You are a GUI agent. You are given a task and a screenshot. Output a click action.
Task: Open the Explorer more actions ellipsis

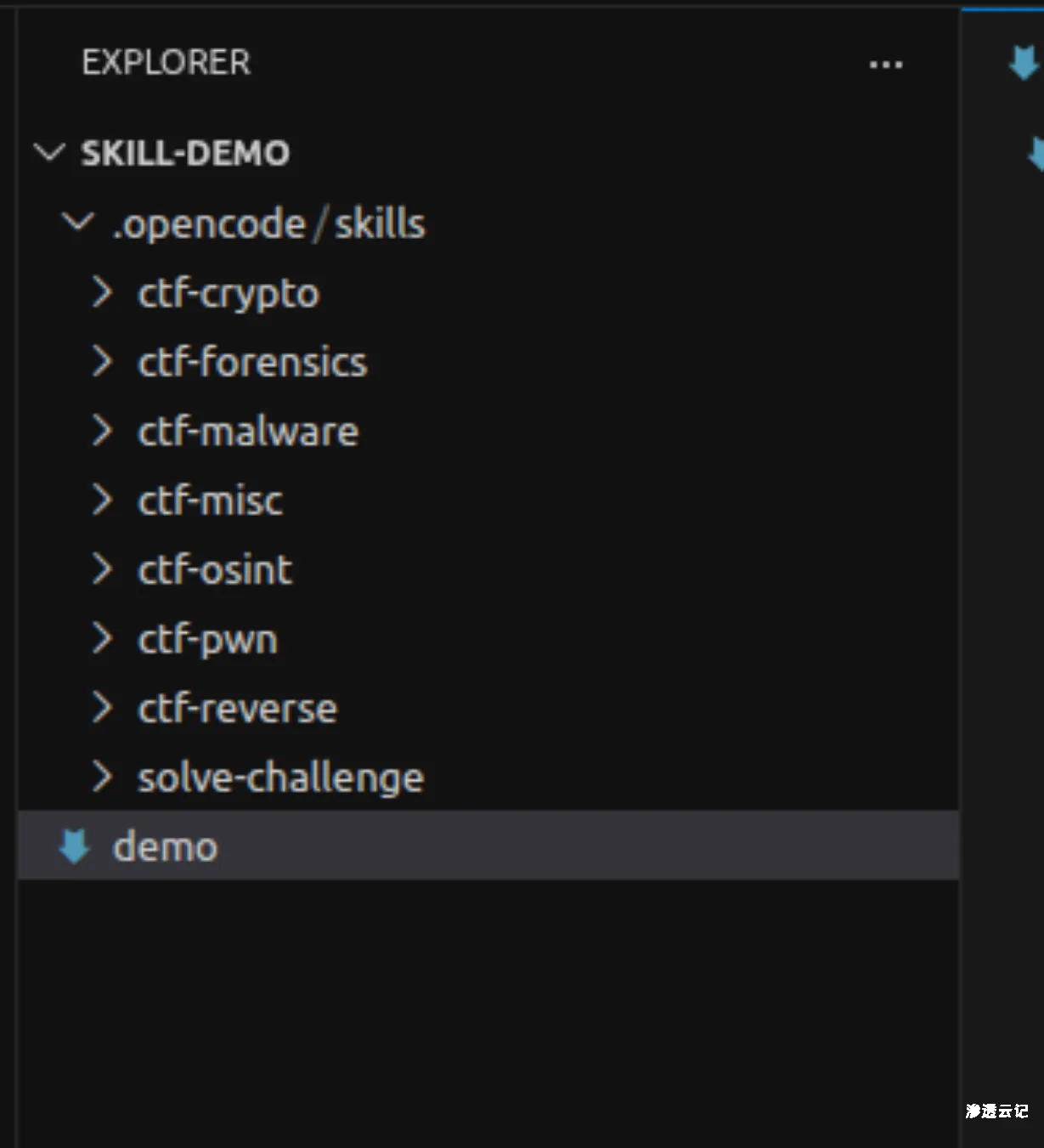(885, 65)
